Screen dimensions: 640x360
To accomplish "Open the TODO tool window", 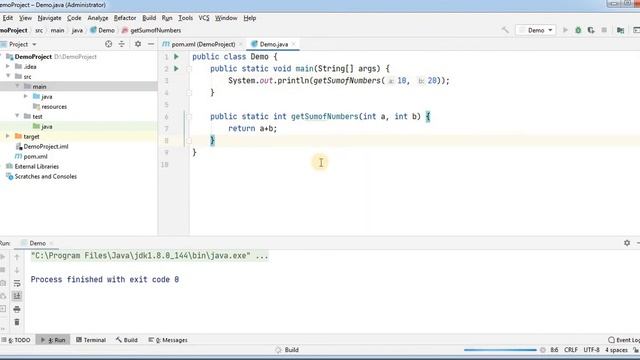I will pos(16,340).
